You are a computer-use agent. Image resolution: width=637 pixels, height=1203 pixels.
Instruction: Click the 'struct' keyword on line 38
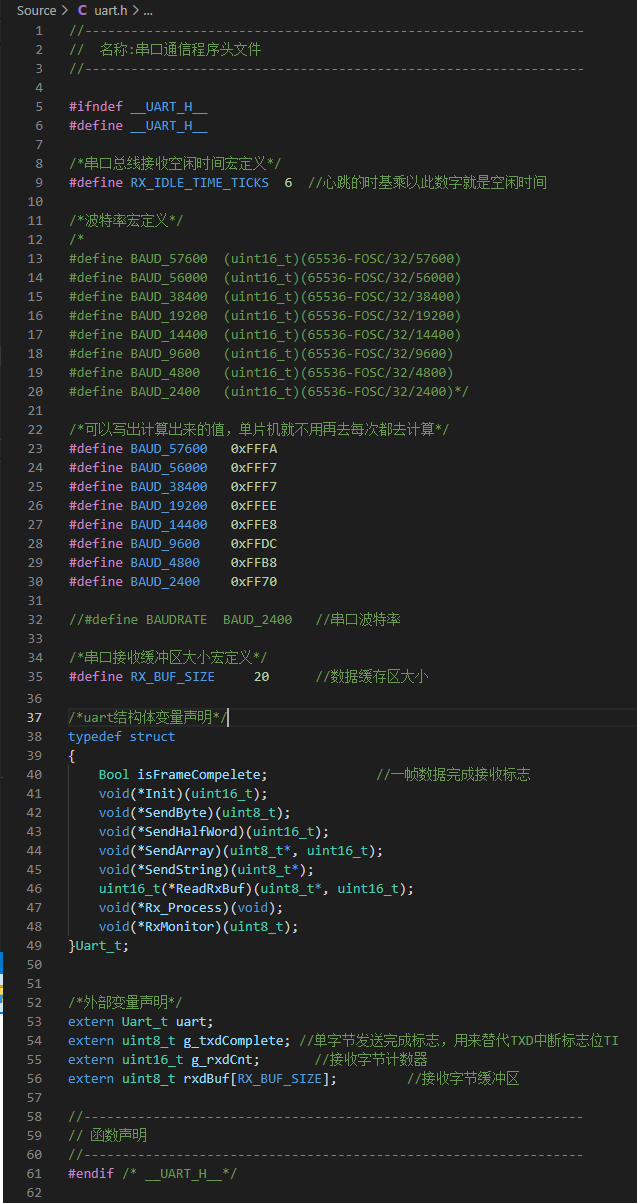click(x=152, y=736)
